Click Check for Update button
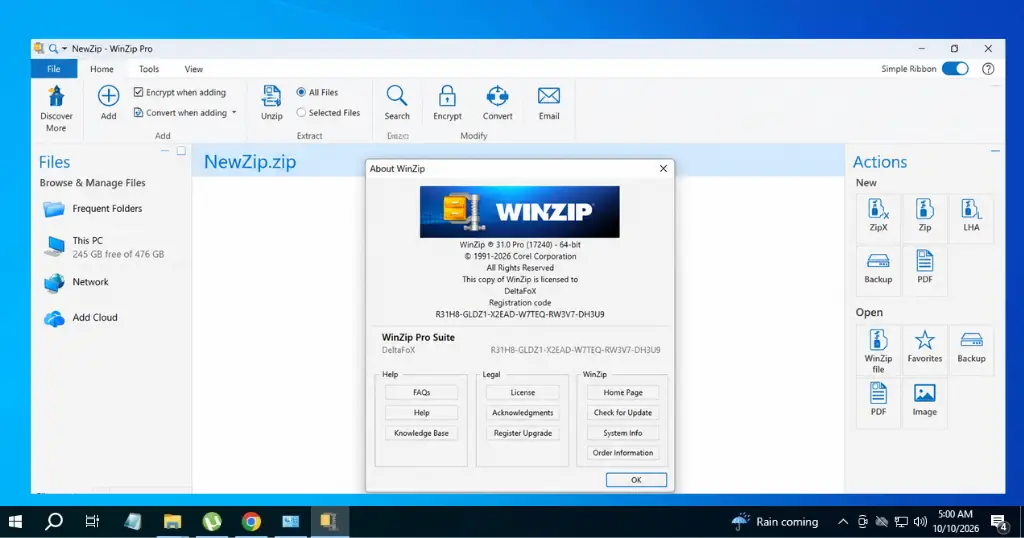The width and height of the screenshot is (1024, 538). click(x=622, y=413)
